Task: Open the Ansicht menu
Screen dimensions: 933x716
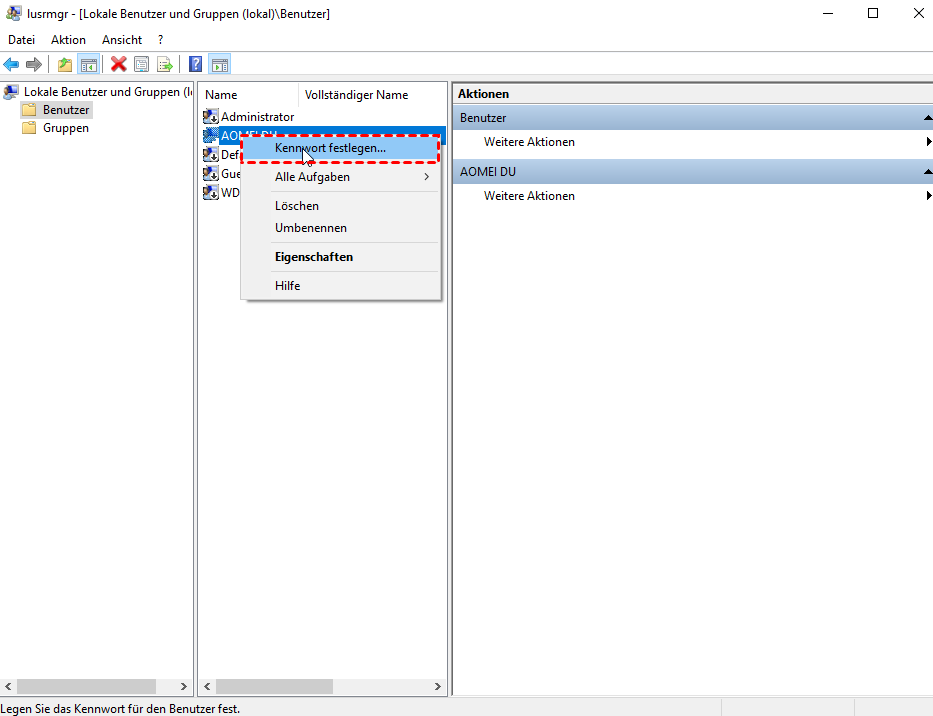Action: click(x=122, y=40)
